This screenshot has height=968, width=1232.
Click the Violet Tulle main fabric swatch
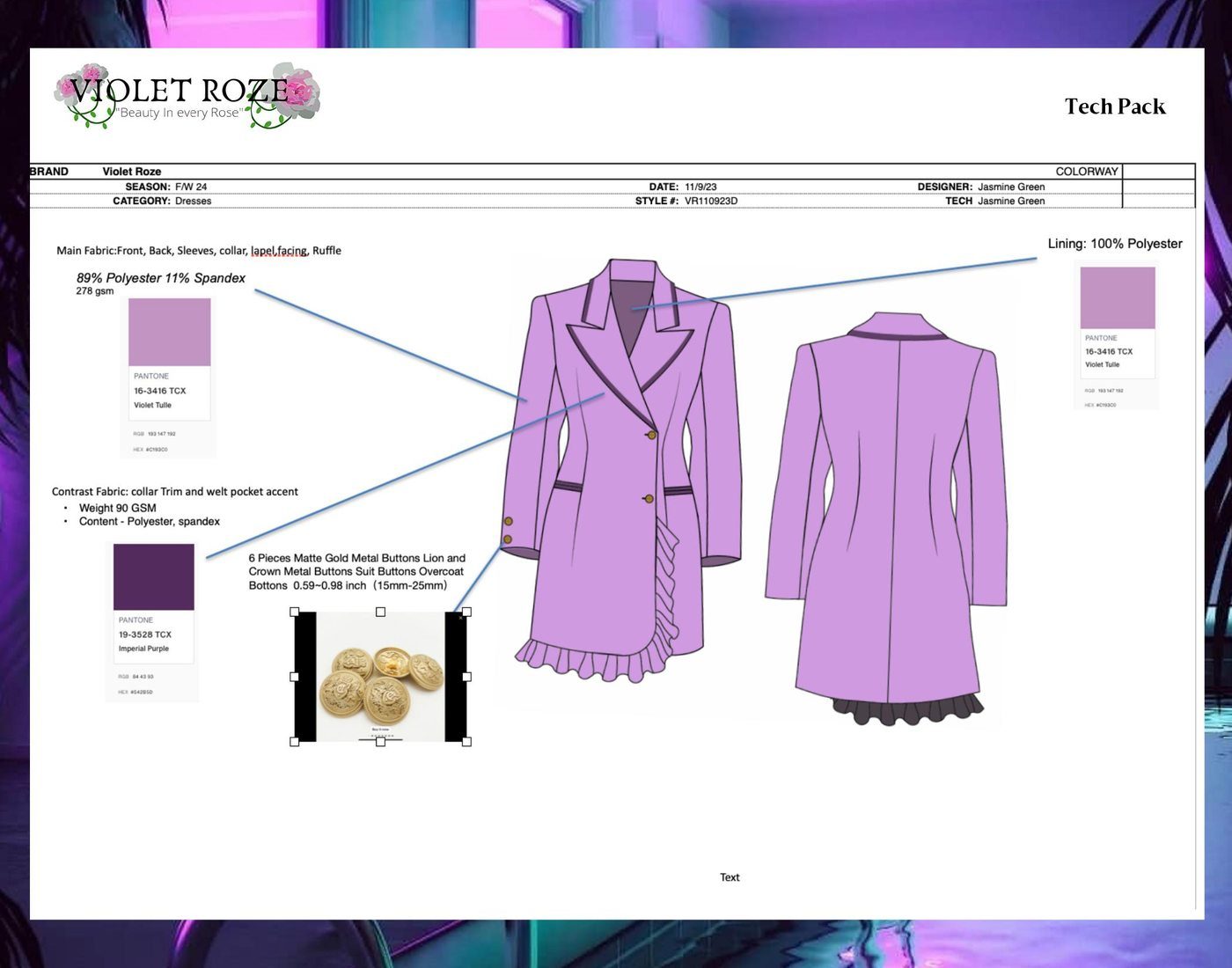pyautogui.click(x=170, y=332)
